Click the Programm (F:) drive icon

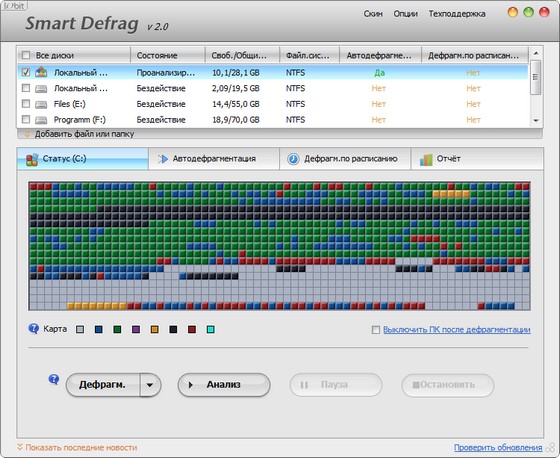click(41, 120)
